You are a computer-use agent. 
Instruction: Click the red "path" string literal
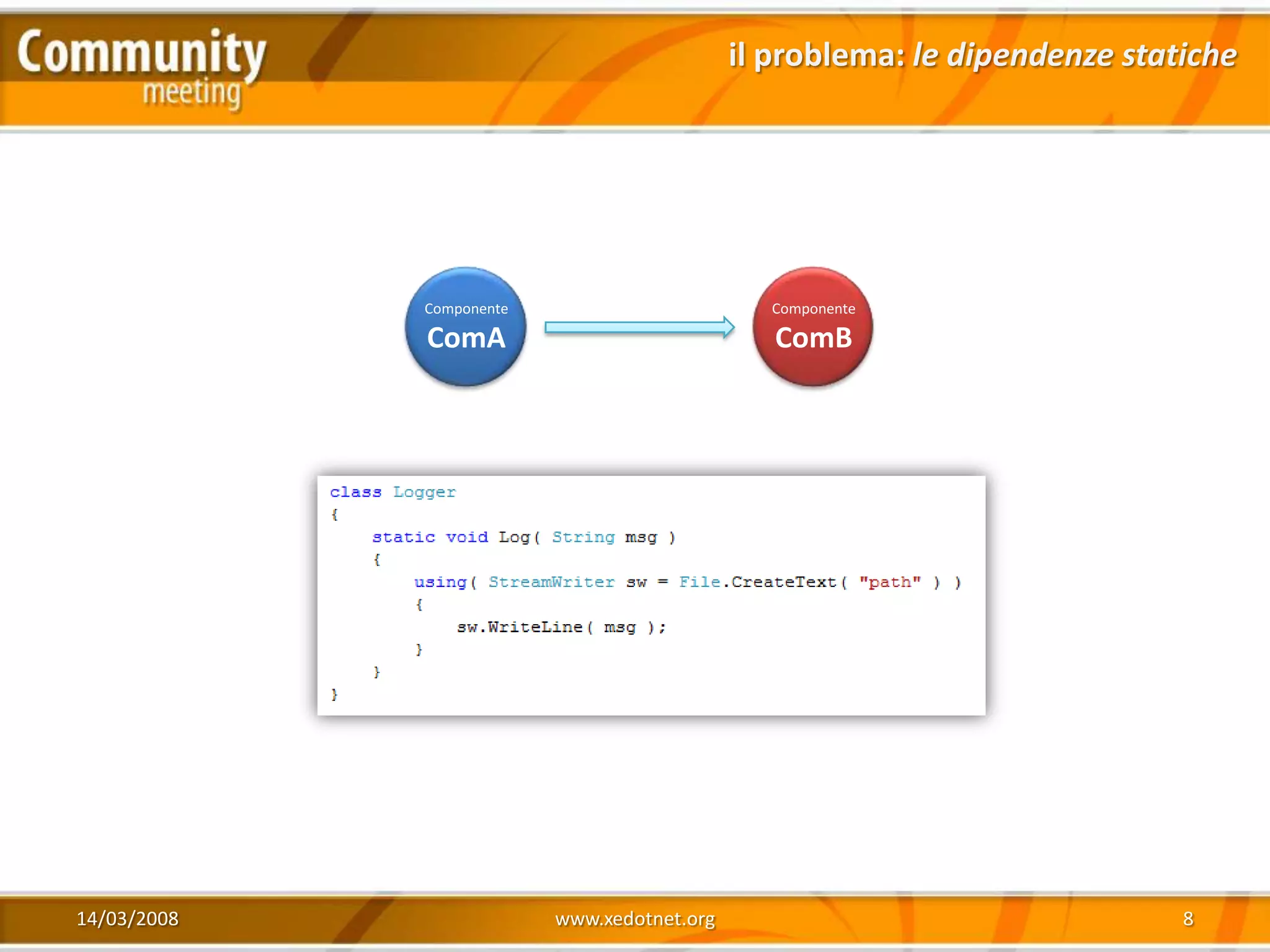(x=889, y=583)
